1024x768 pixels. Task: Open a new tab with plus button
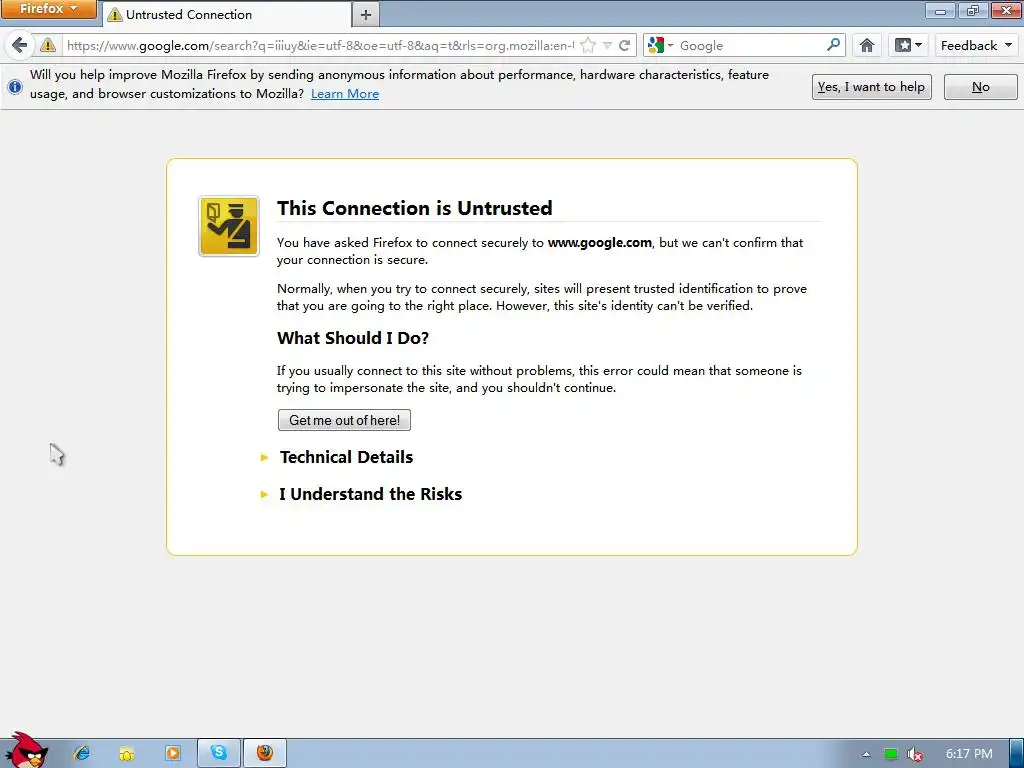click(366, 14)
